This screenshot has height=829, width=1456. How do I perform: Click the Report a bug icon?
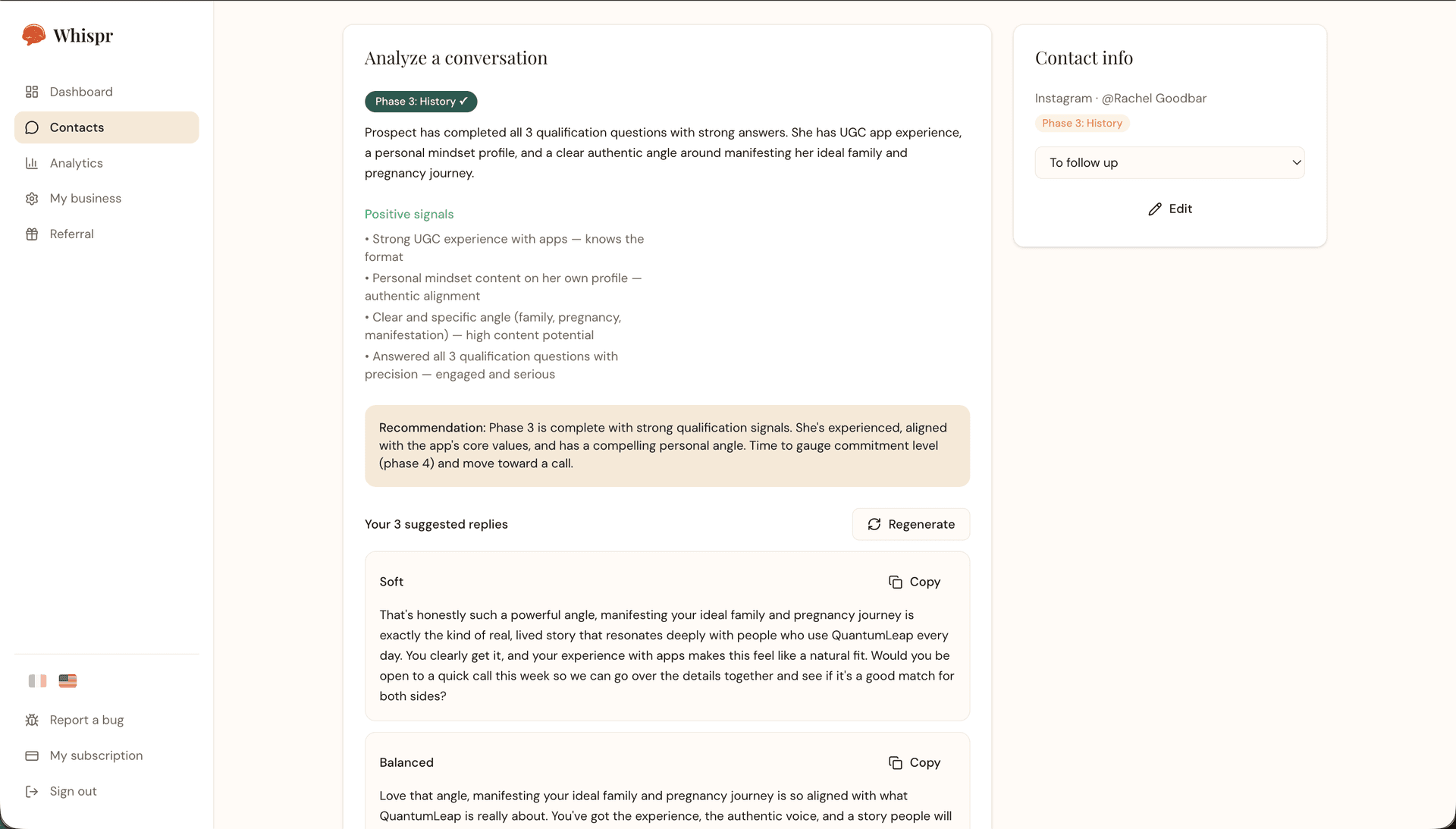32,720
